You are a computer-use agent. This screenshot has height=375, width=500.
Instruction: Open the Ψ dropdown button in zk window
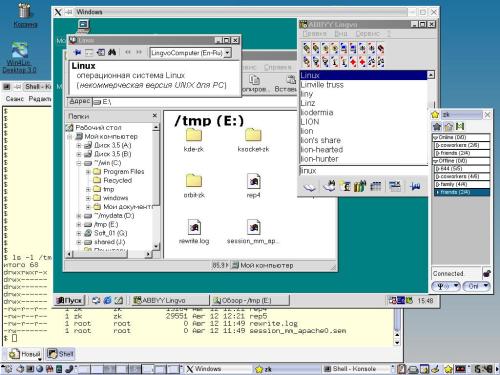(x=446, y=286)
